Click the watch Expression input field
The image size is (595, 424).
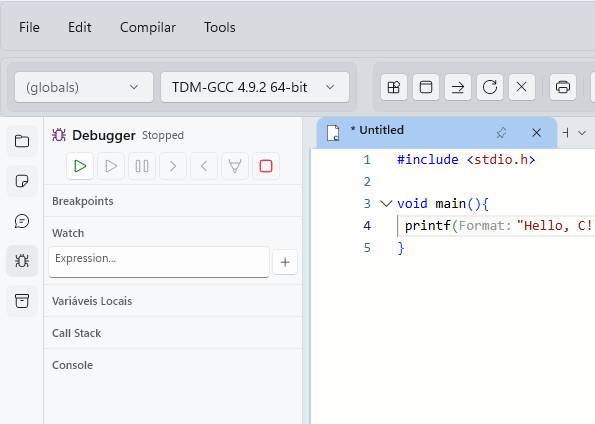tap(159, 262)
